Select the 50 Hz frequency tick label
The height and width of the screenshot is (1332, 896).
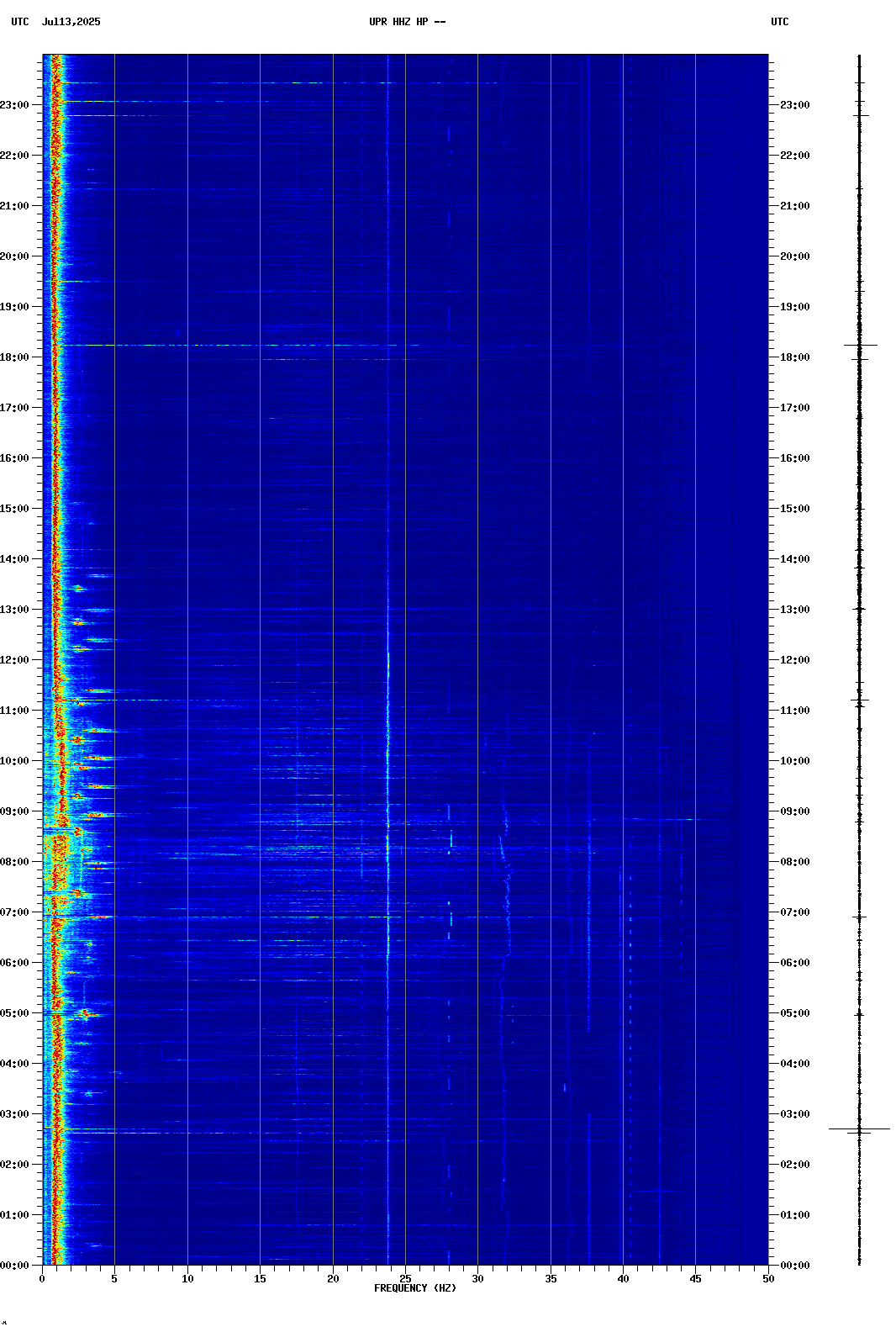pyautogui.click(x=768, y=1279)
